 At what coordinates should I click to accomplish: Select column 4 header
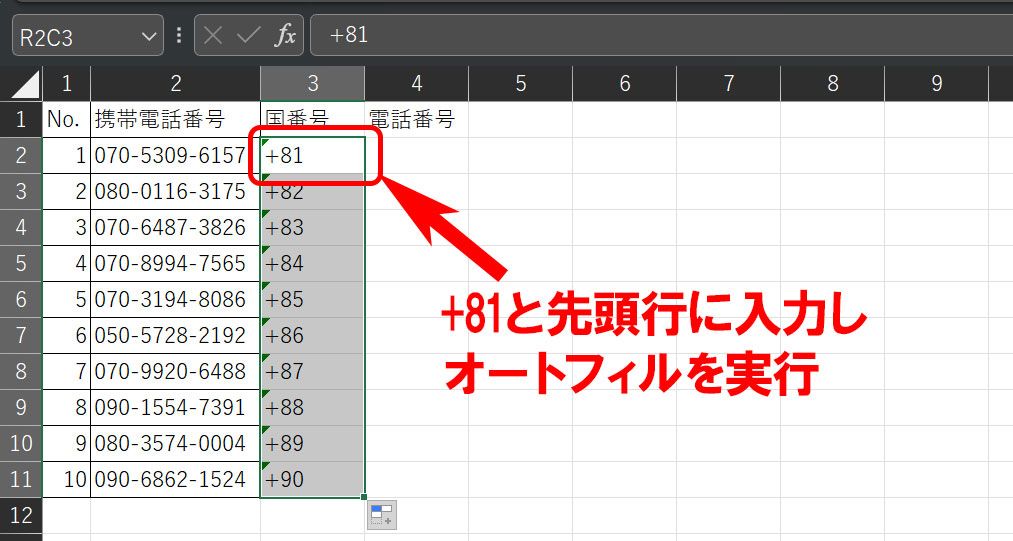point(417,83)
